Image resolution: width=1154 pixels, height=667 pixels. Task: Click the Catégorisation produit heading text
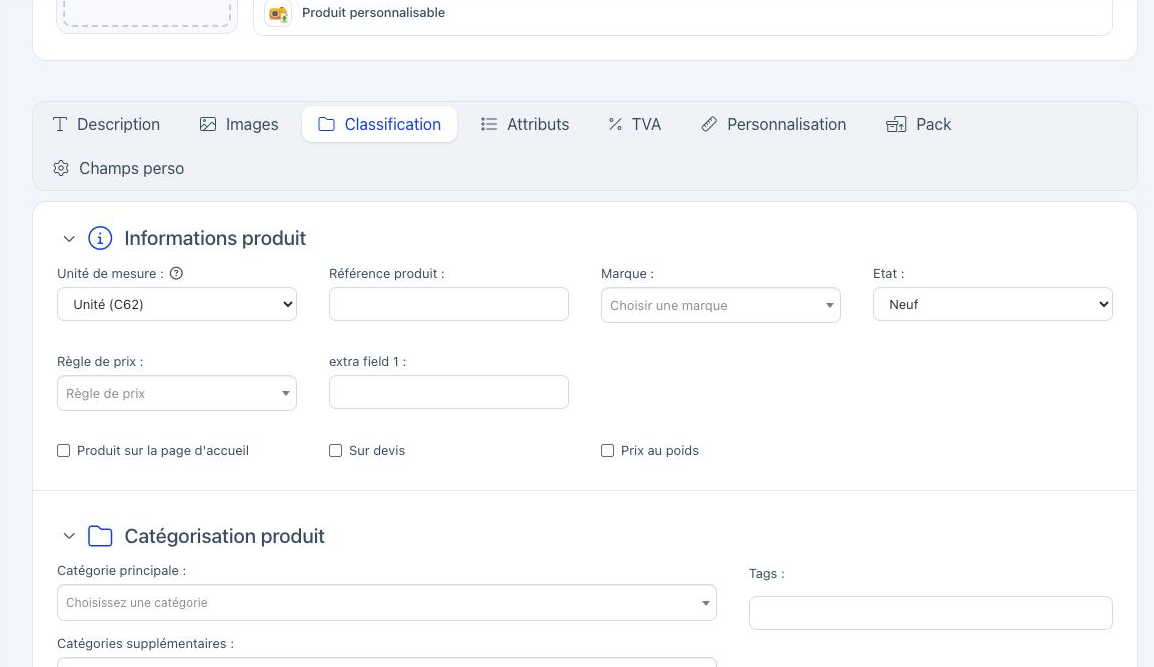[224, 536]
